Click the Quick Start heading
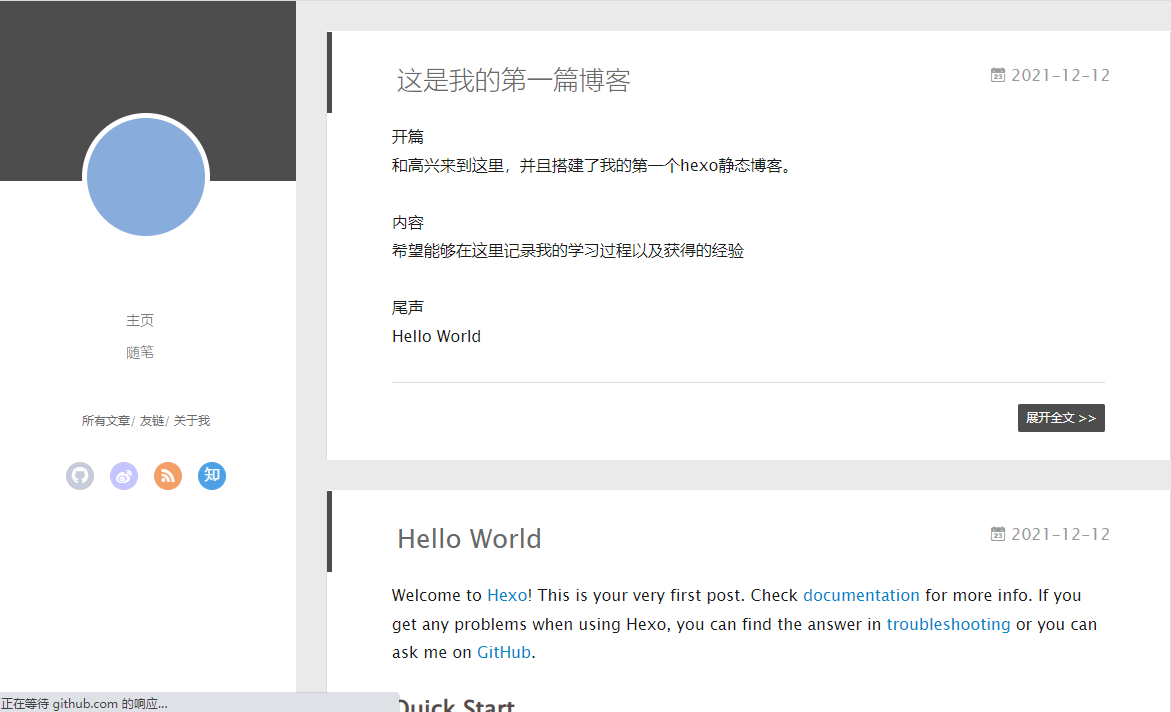This screenshot has width=1171, height=712. coord(456,704)
